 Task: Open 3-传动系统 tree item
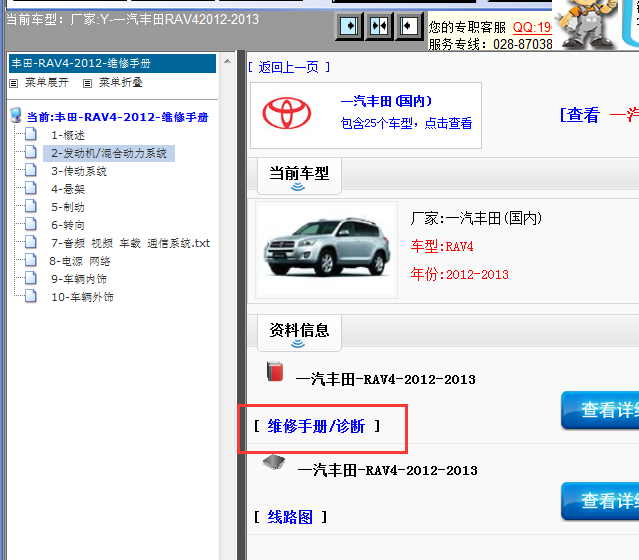point(79,171)
